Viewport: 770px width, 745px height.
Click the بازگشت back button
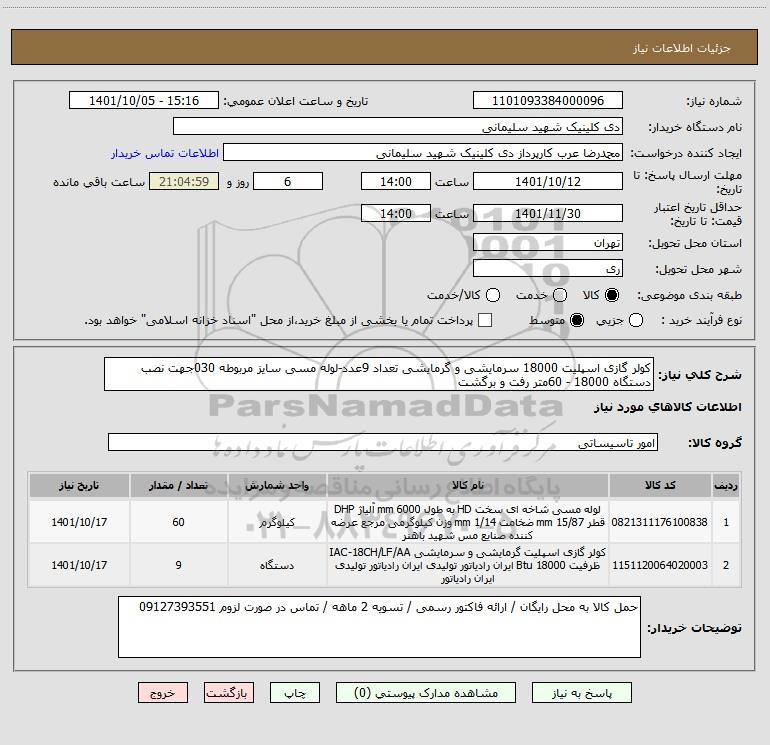click(x=229, y=692)
